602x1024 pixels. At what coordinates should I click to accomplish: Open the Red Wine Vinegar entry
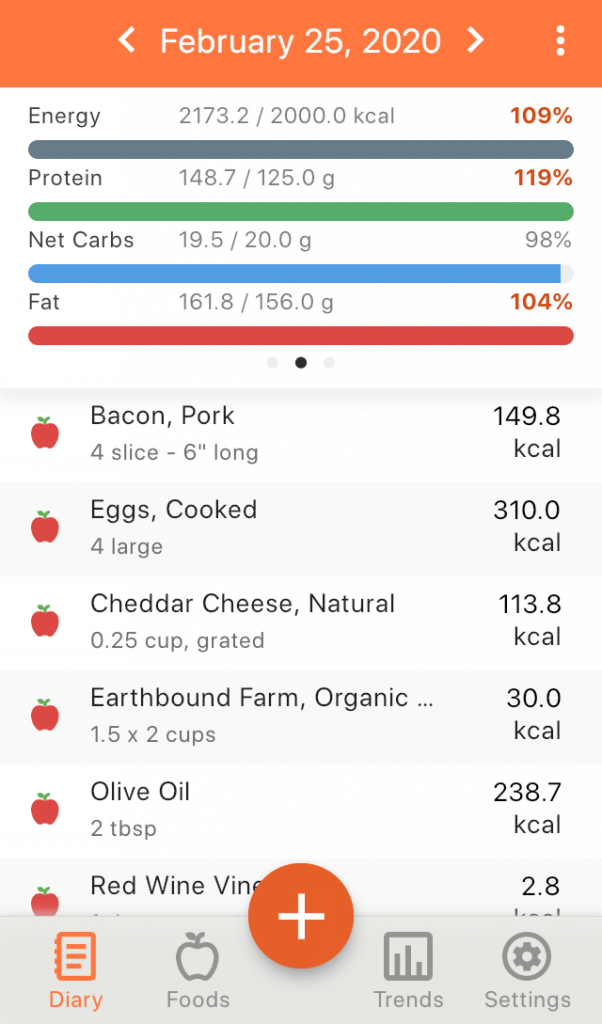[x=301, y=888]
